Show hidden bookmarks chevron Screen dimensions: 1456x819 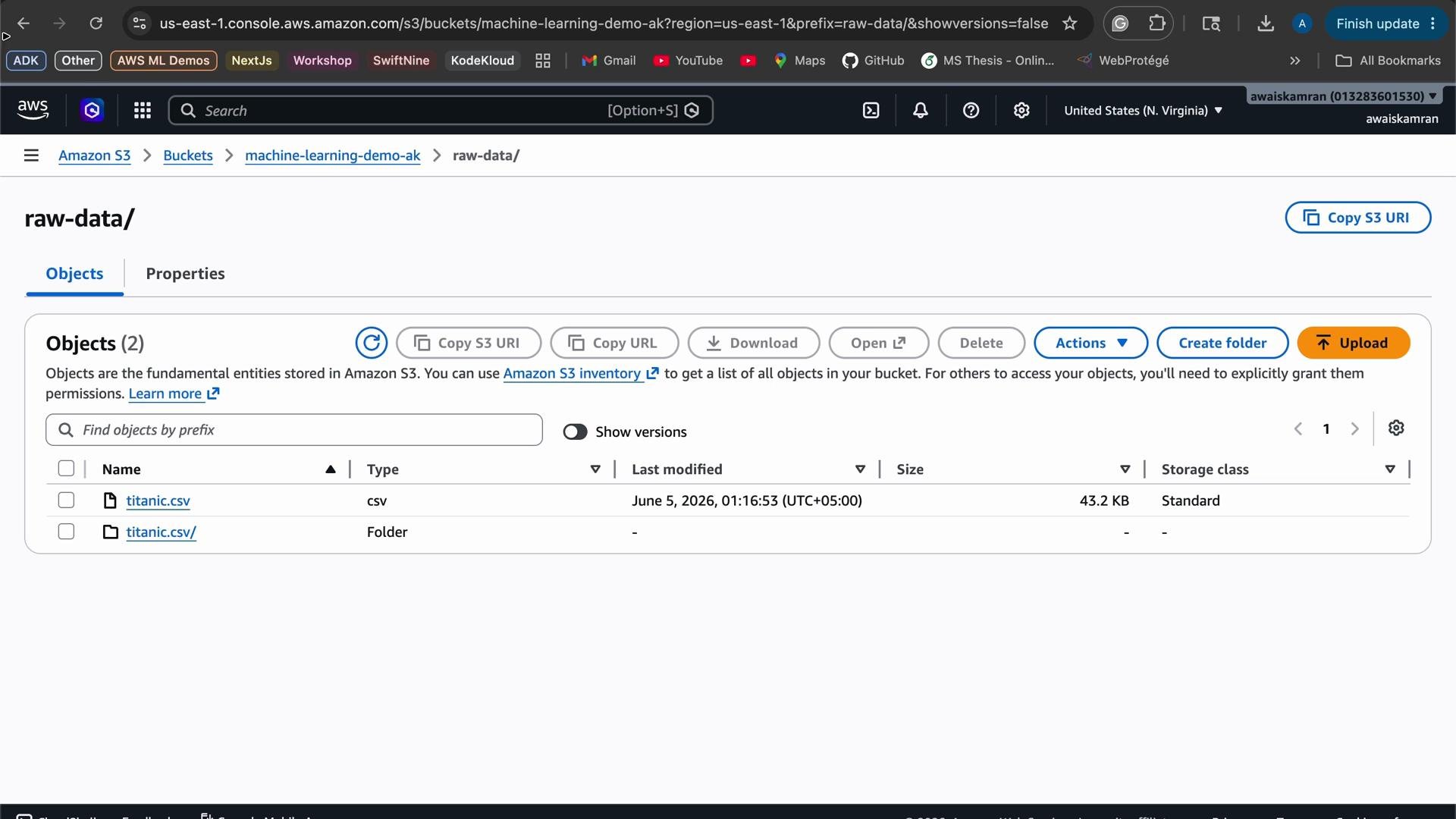coord(1295,61)
